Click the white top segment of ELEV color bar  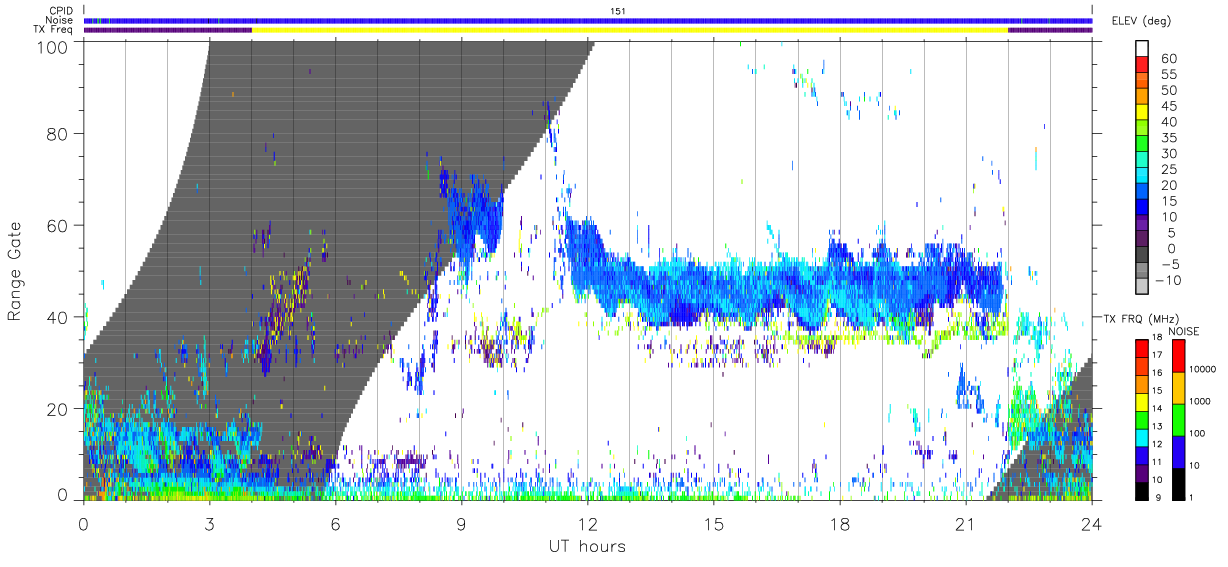click(x=1142, y=50)
